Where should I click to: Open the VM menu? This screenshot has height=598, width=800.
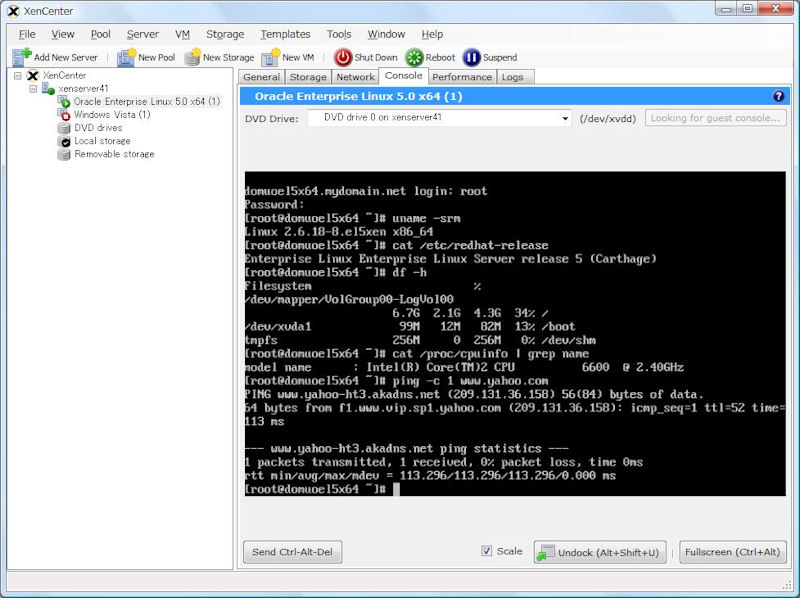pyautogui.click(x=182, y=34)
